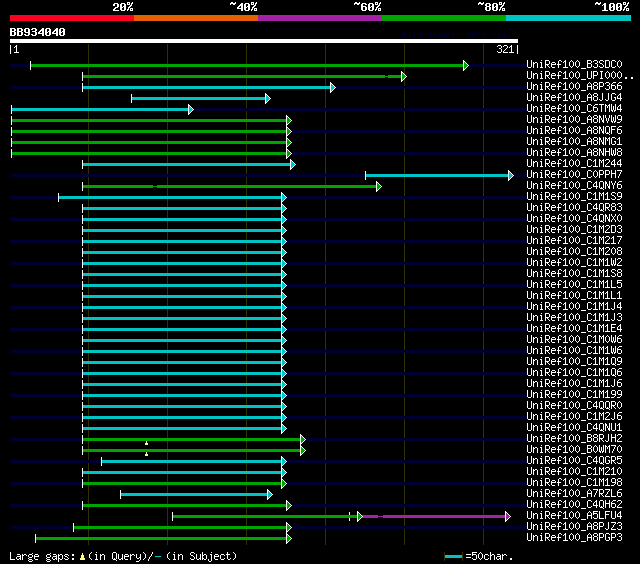Select the UniRef100_A8NQF6 label

[x=574, y=131]
